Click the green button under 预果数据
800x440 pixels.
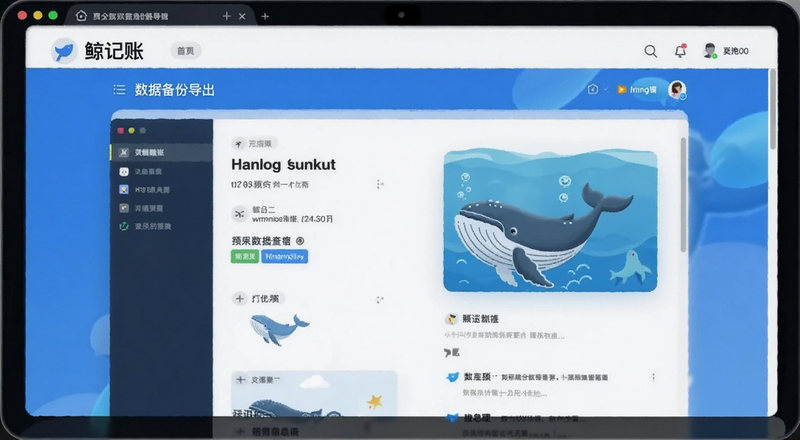tap(245, 256)
